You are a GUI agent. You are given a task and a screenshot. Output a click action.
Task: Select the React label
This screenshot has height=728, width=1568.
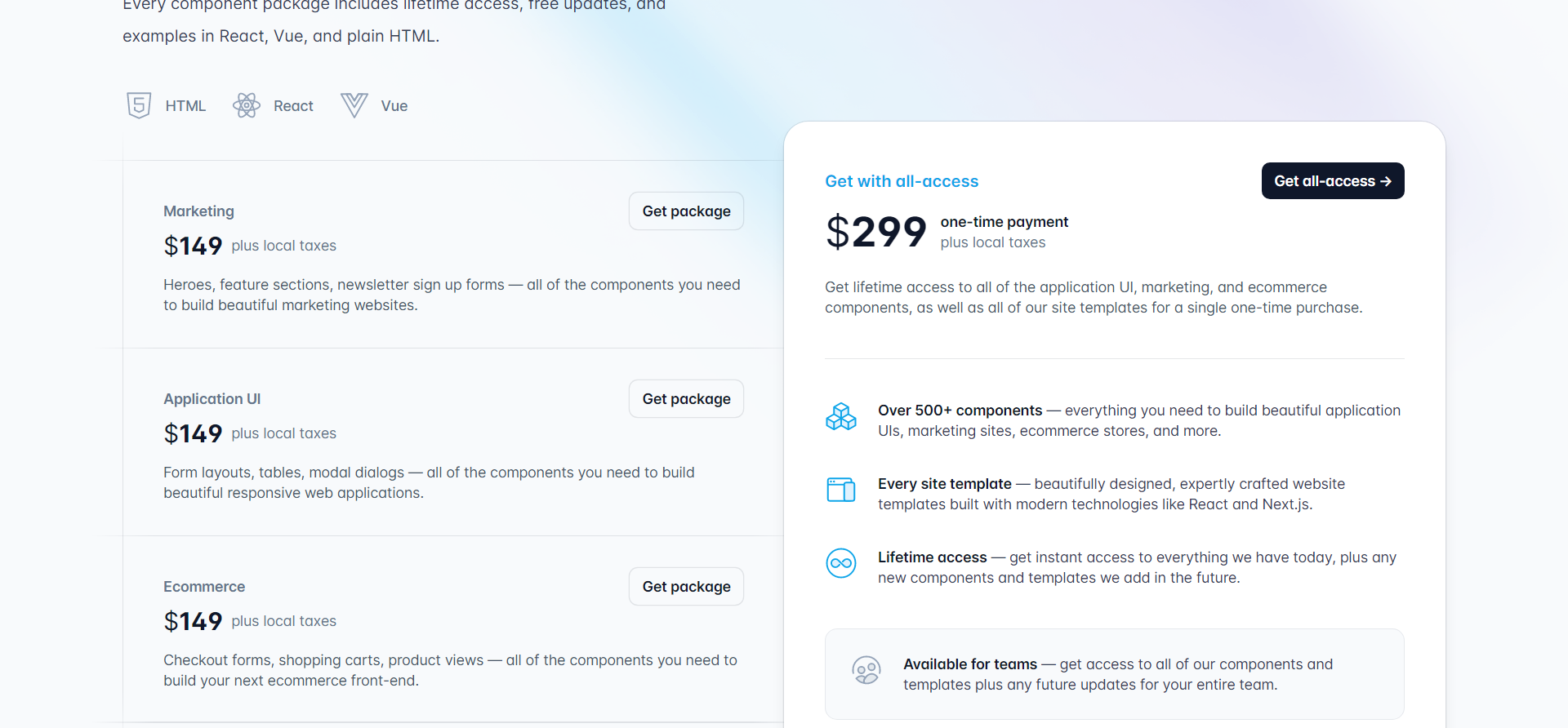pos(293,106)
